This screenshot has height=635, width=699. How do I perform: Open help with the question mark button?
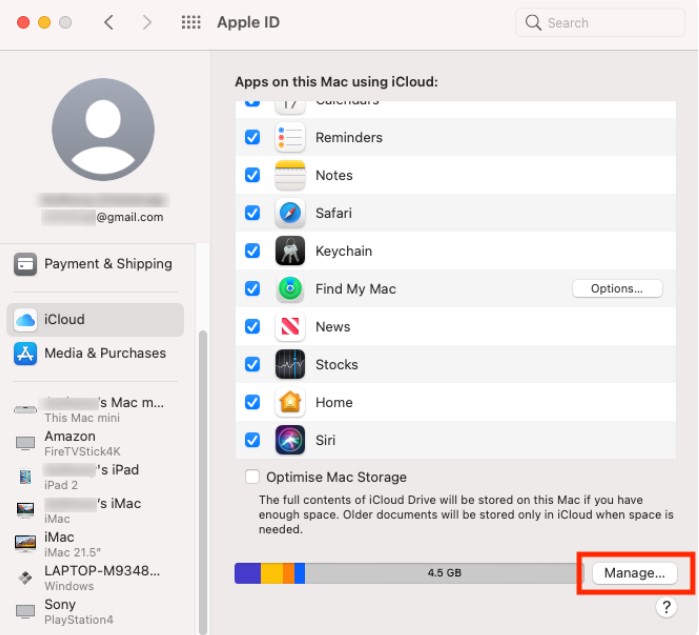tap(666, 606)
